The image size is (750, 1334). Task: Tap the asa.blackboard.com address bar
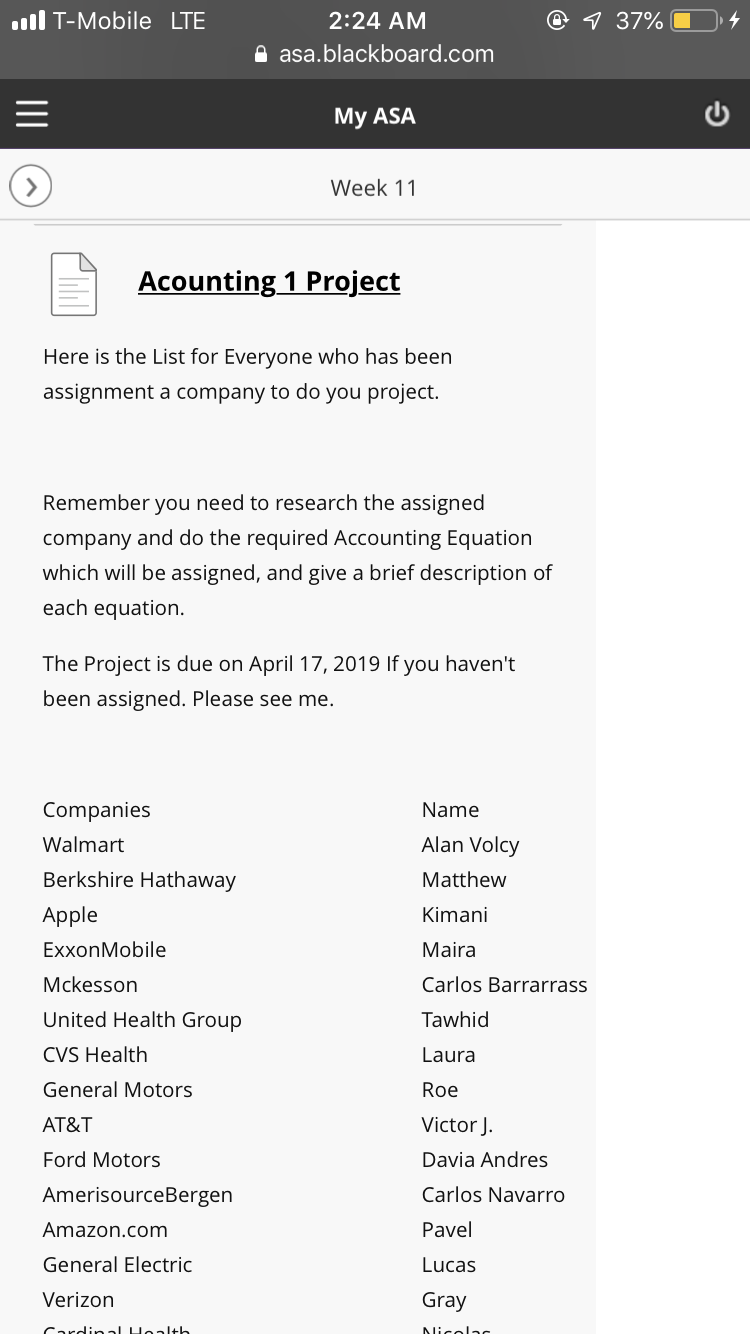tap(375, 54)
